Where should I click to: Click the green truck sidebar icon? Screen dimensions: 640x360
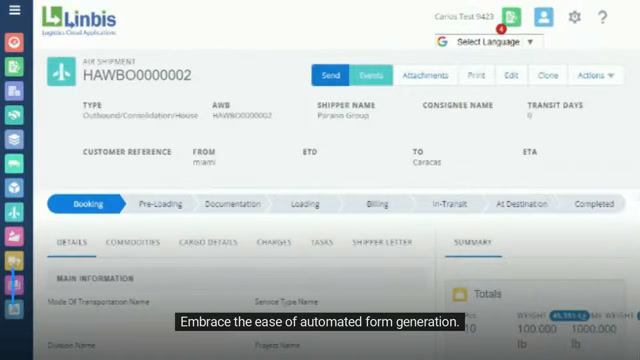[14, 164]
